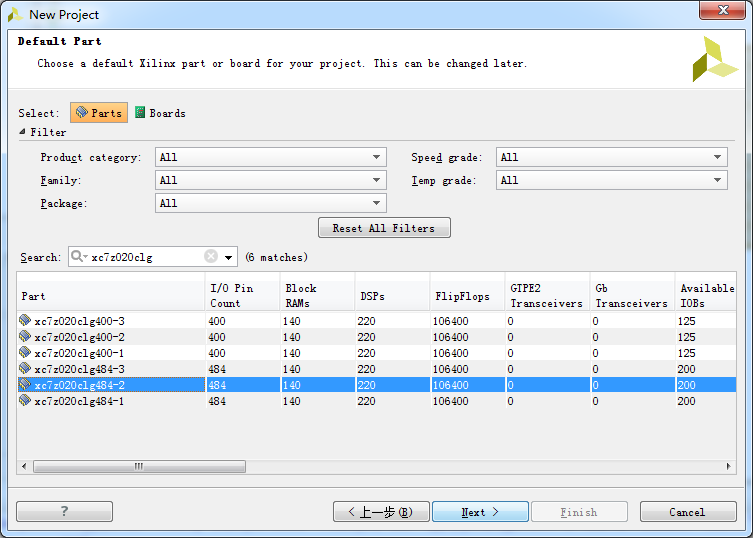Screen dimensions: 753x538
Task: Click I/O pin count 484 in xc7z020clg484-3 row
Action: click(217, 369)
